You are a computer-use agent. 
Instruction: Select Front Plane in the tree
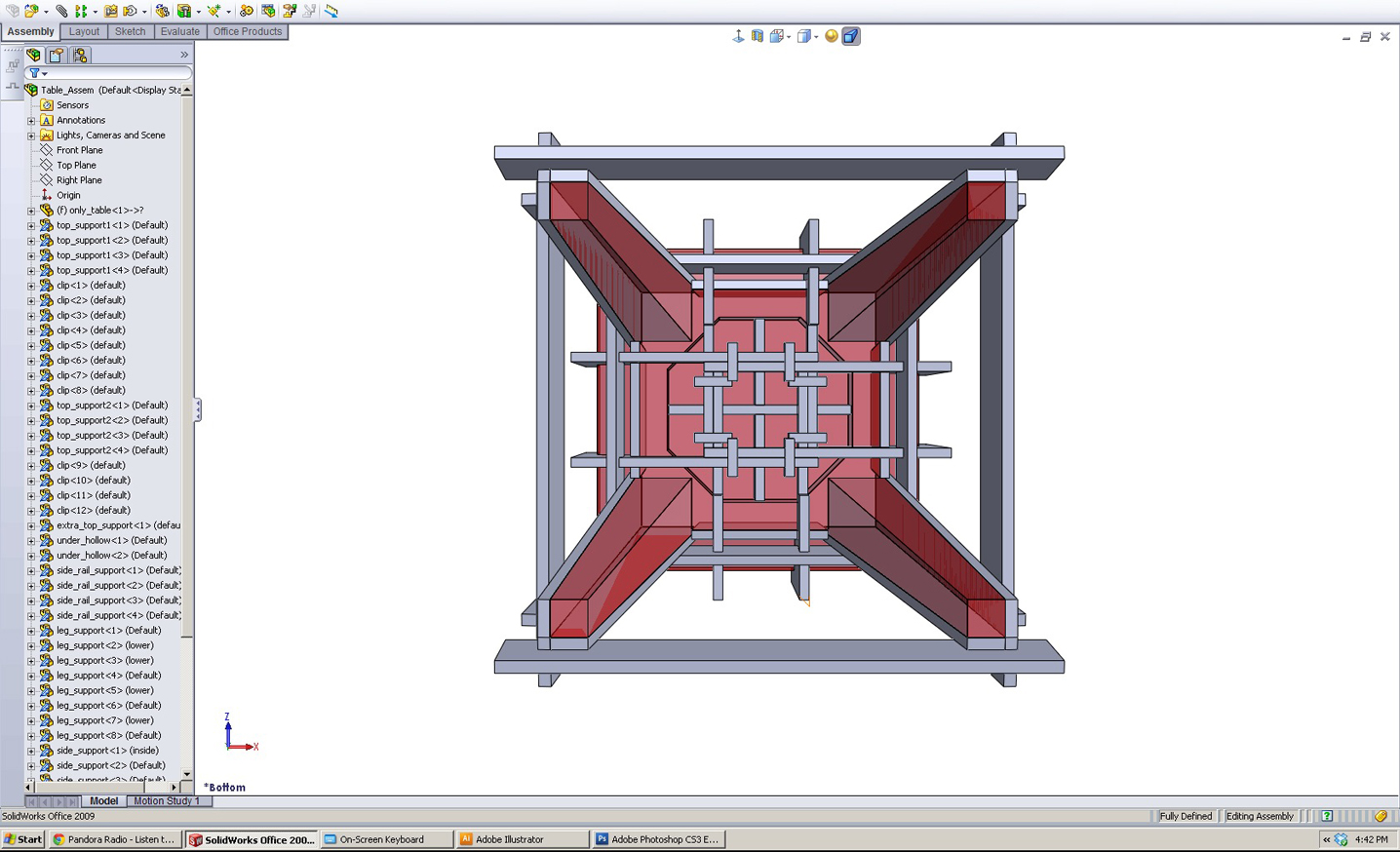79,150
